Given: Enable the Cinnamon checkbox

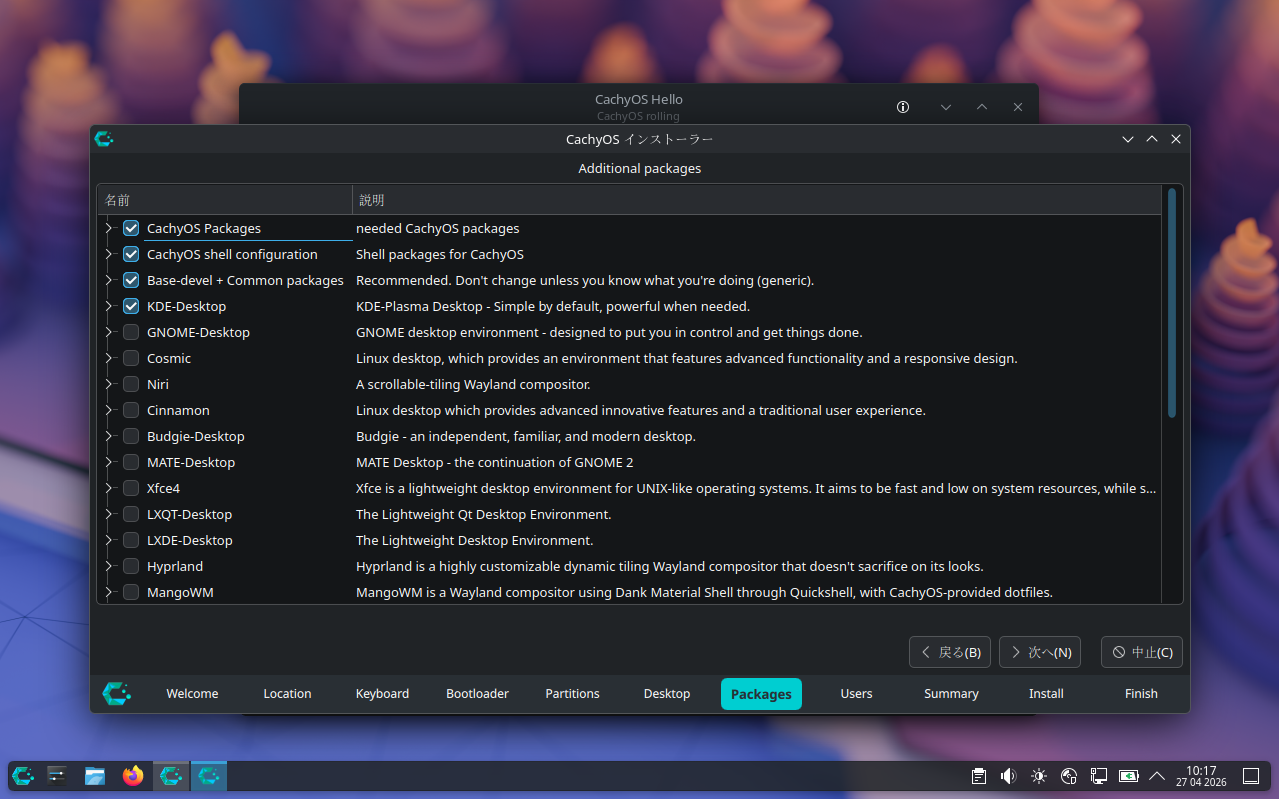Looking at the screenshot, I should (131, 410).
